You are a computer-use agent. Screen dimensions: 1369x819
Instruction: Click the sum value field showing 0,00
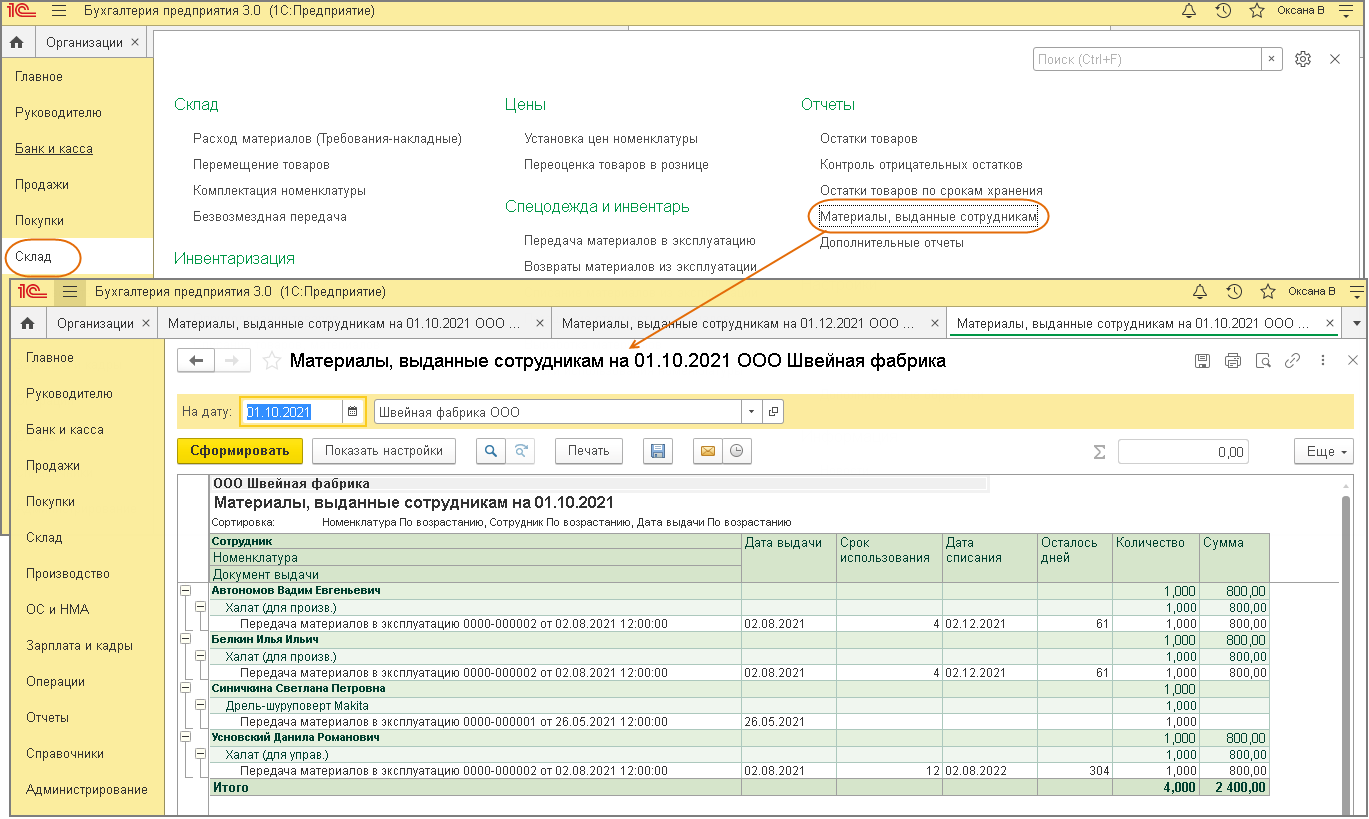[1183, 452]
